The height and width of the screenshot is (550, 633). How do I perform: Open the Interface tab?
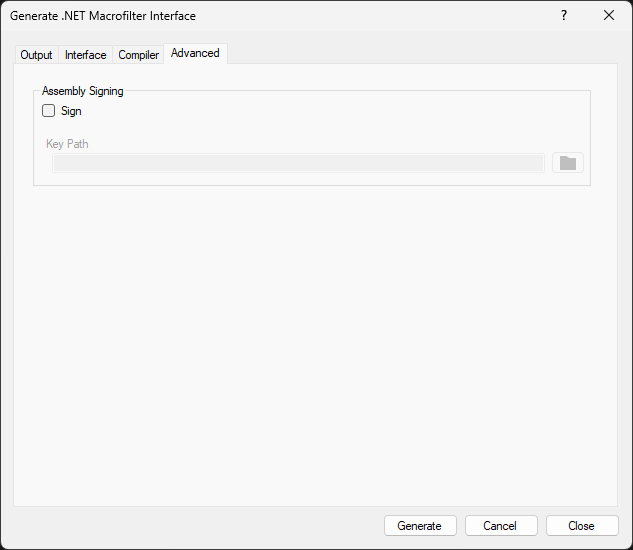pos(86,55)
